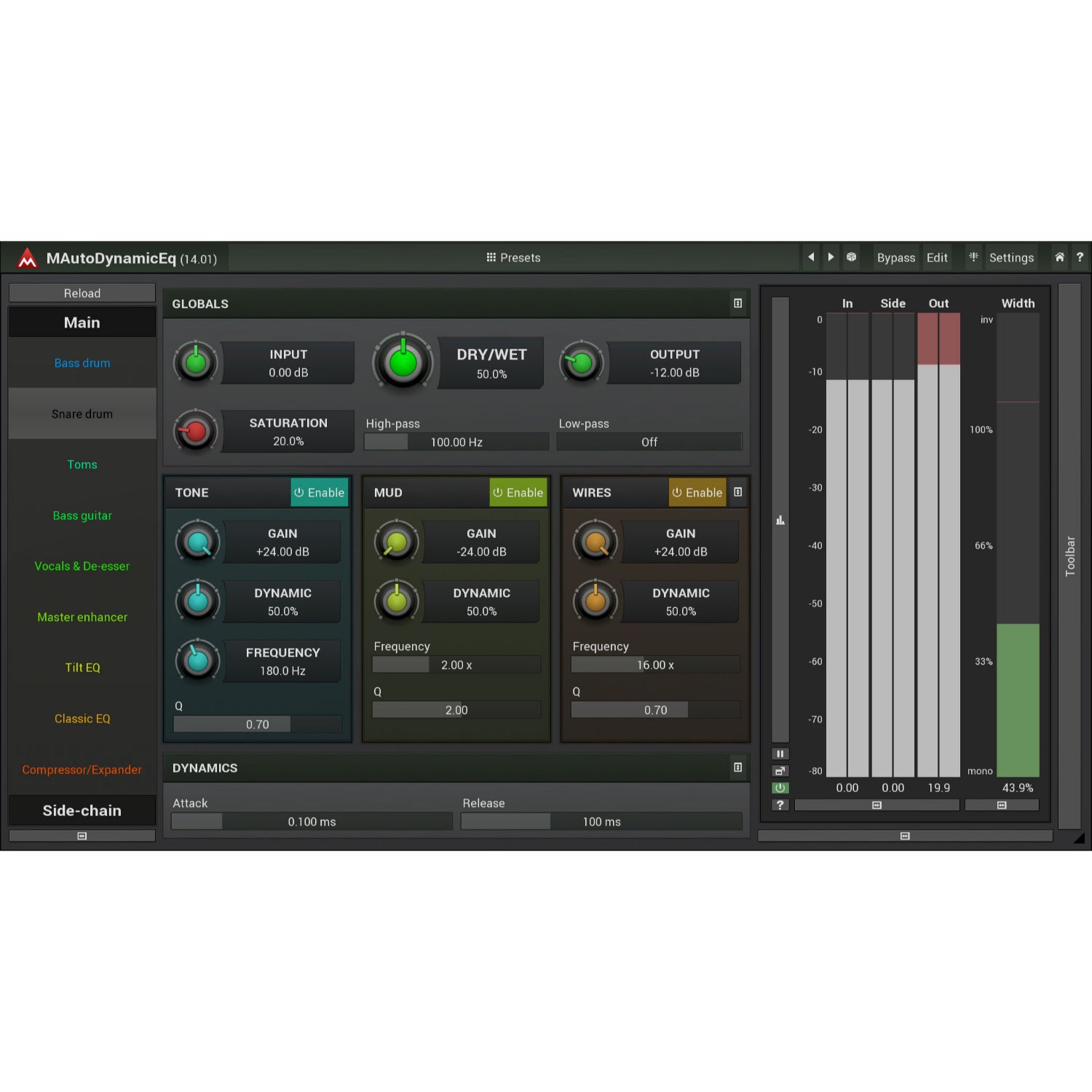Go to the next preset arrow
Image resolution: width=1092 pixels, height=1092 pixels.
coord(831,257)
